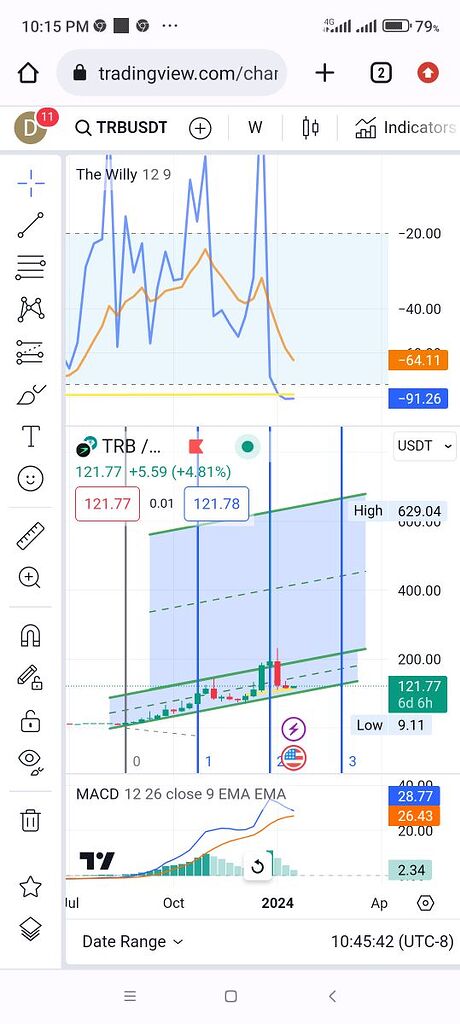Select the brush drawing tool
Screen dimensions: 460x1024
coord(31,395)
